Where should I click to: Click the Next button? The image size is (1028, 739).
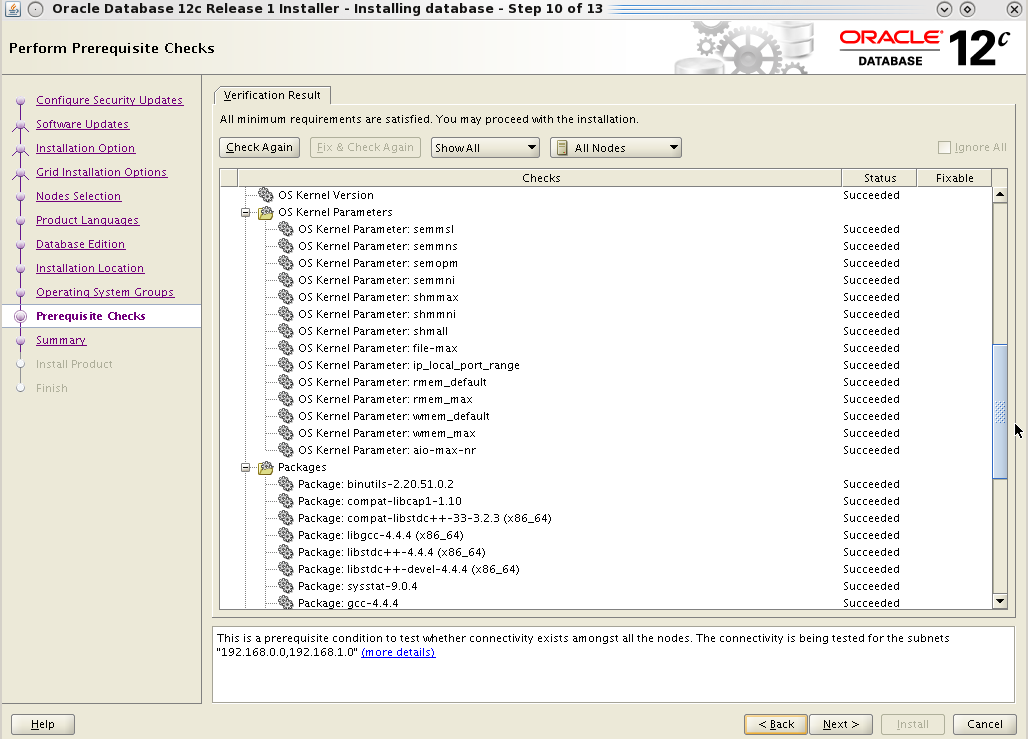[x=840, y=724]
